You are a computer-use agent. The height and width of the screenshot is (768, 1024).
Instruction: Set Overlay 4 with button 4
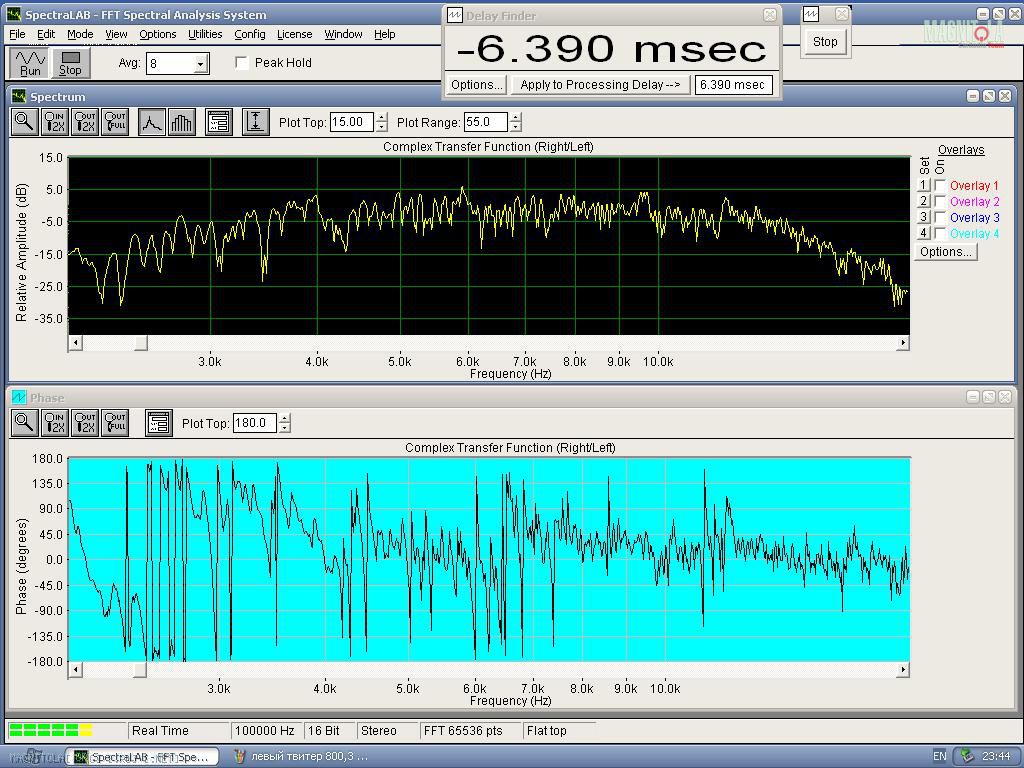click(923, 233)
